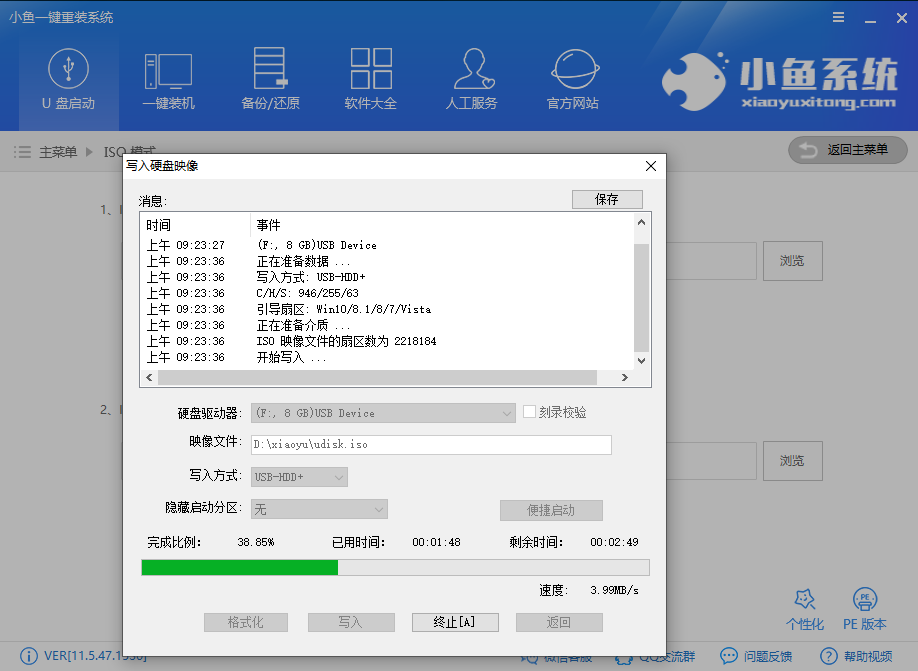This screenshot has height=671, width=918.
Task: Open the hamburger menu at top right
Action: coord(838,16)
